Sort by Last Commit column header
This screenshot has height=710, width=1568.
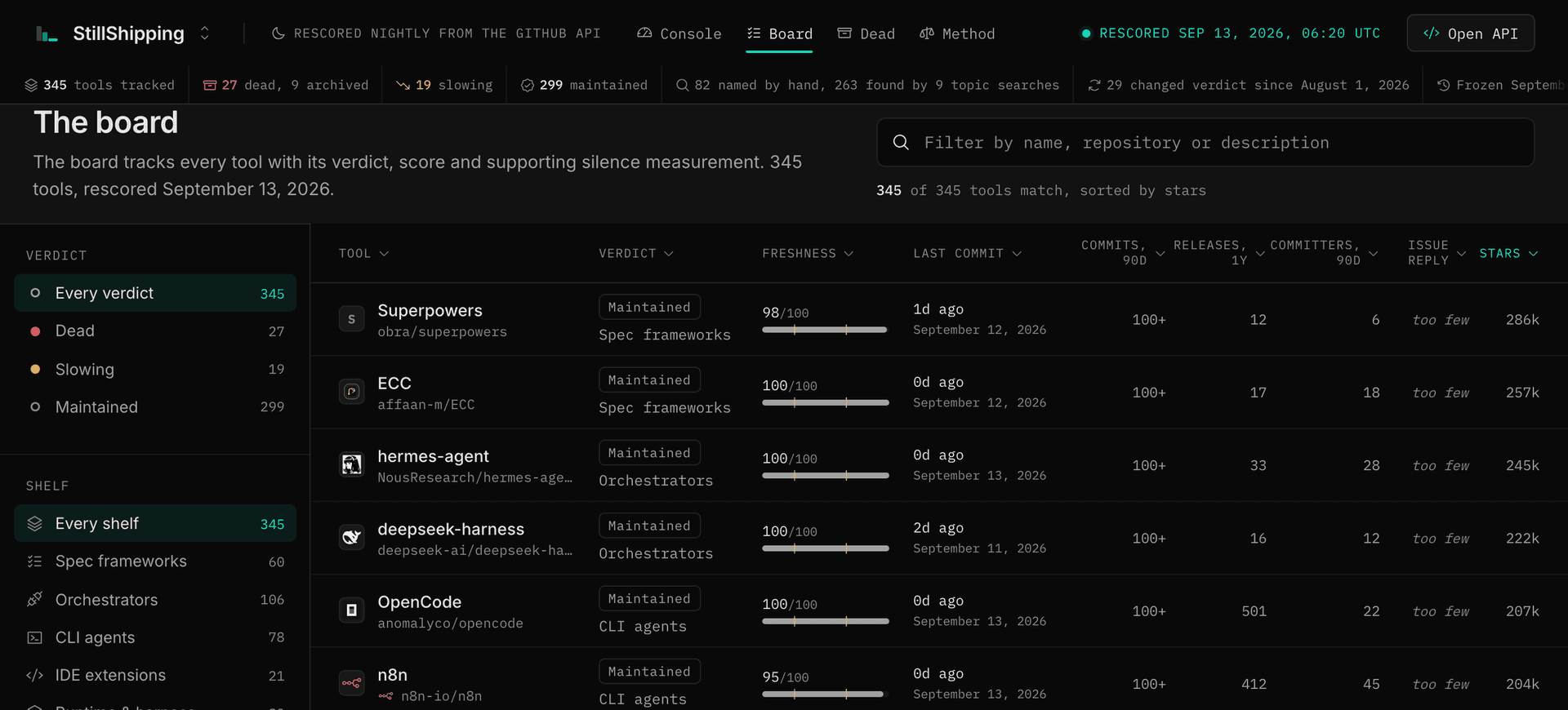tap(968, 254)
